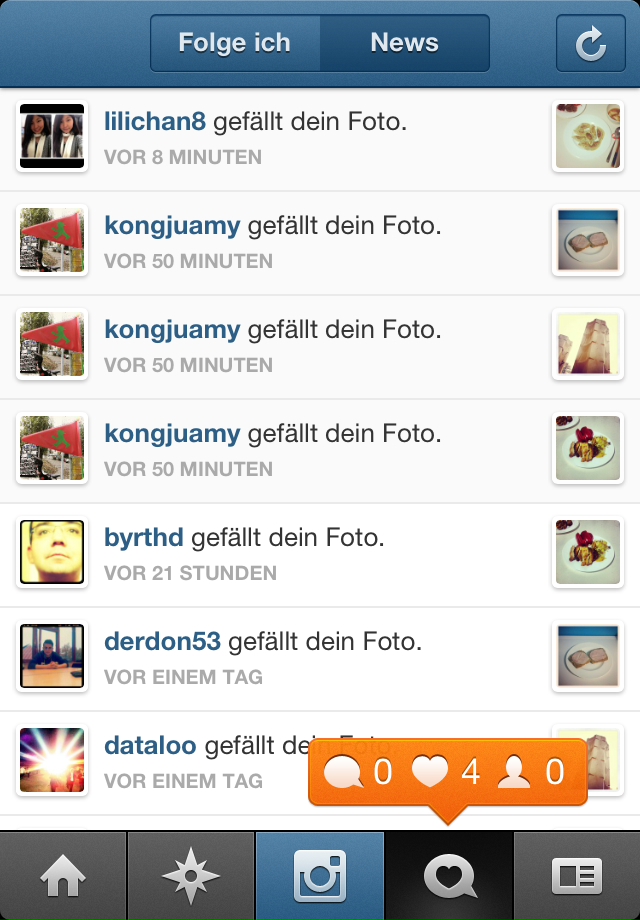
Task: Open the home feed tab icon
Action: (63, 875)
